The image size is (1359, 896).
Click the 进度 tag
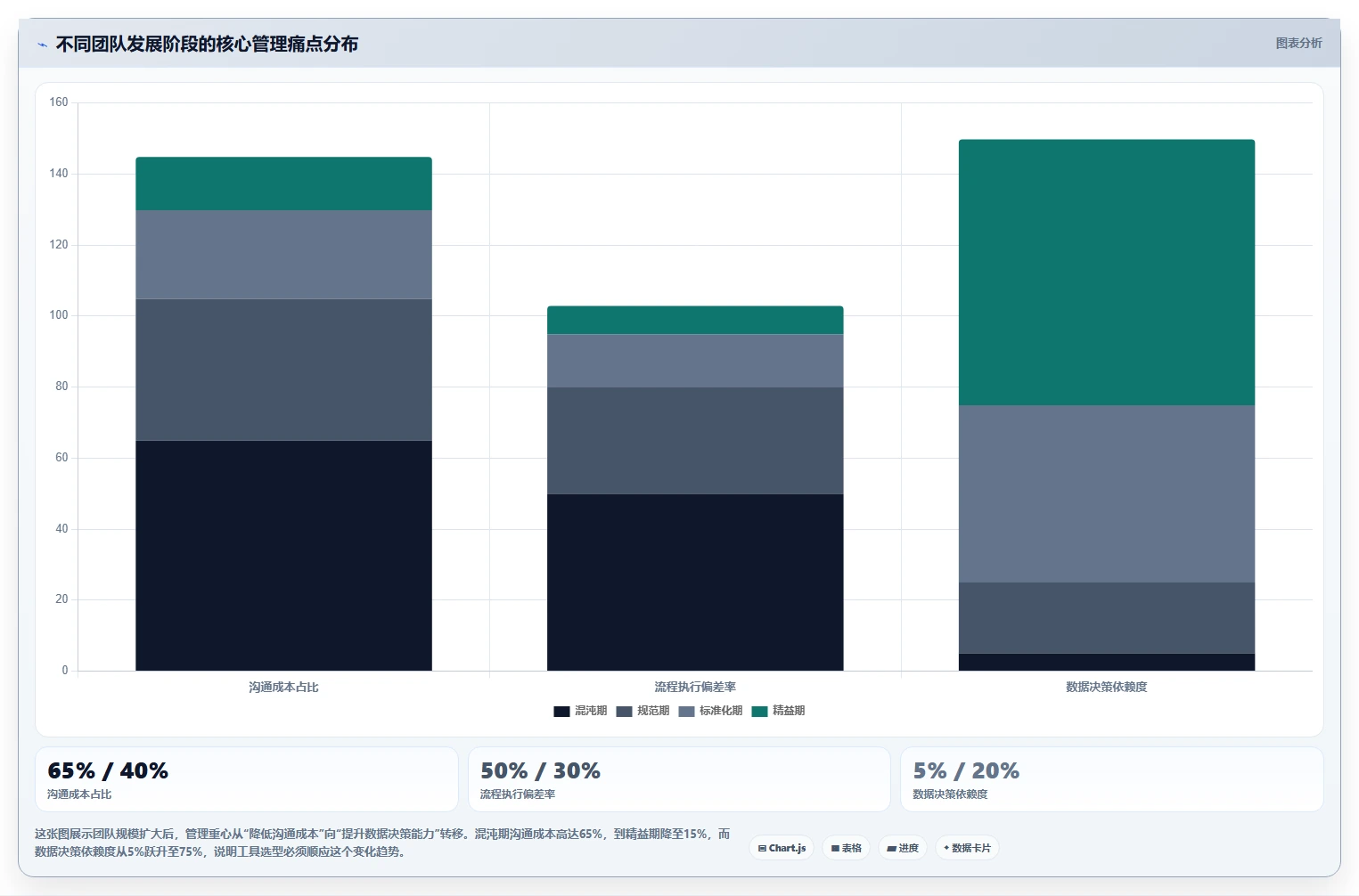903,848
